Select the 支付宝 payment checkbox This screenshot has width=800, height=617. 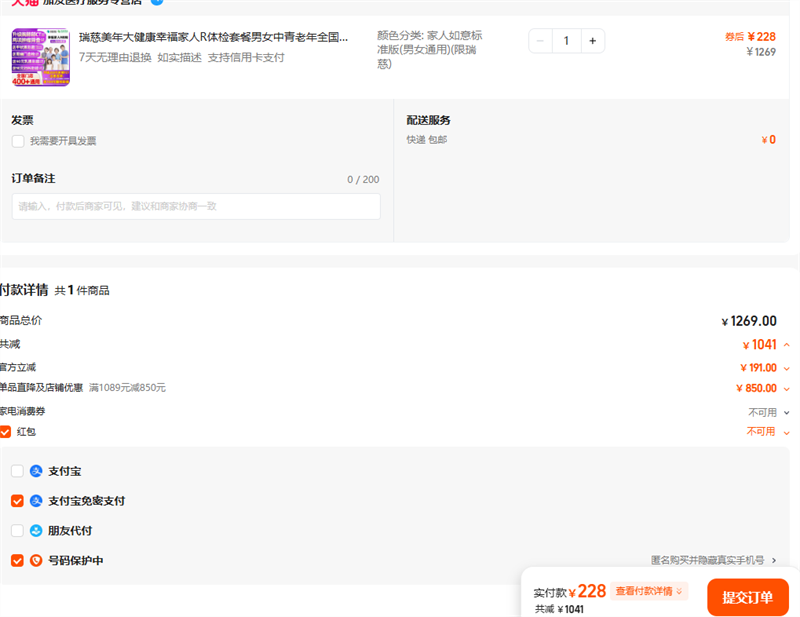17,471
